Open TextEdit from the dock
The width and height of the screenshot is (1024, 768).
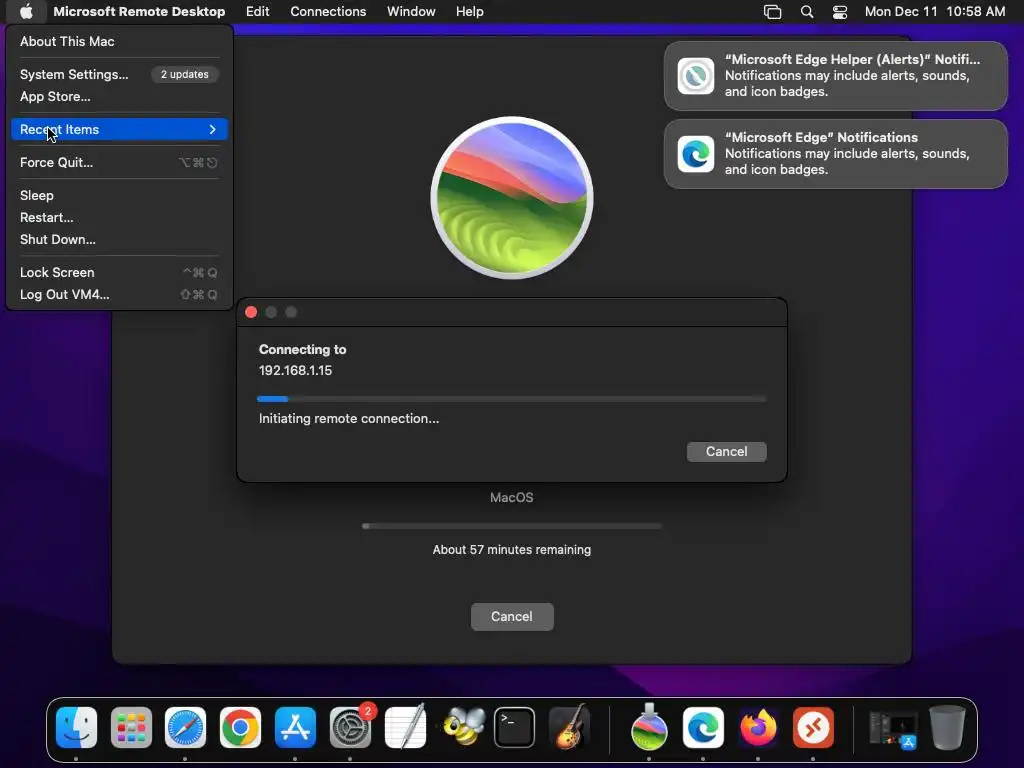point(406,726)
